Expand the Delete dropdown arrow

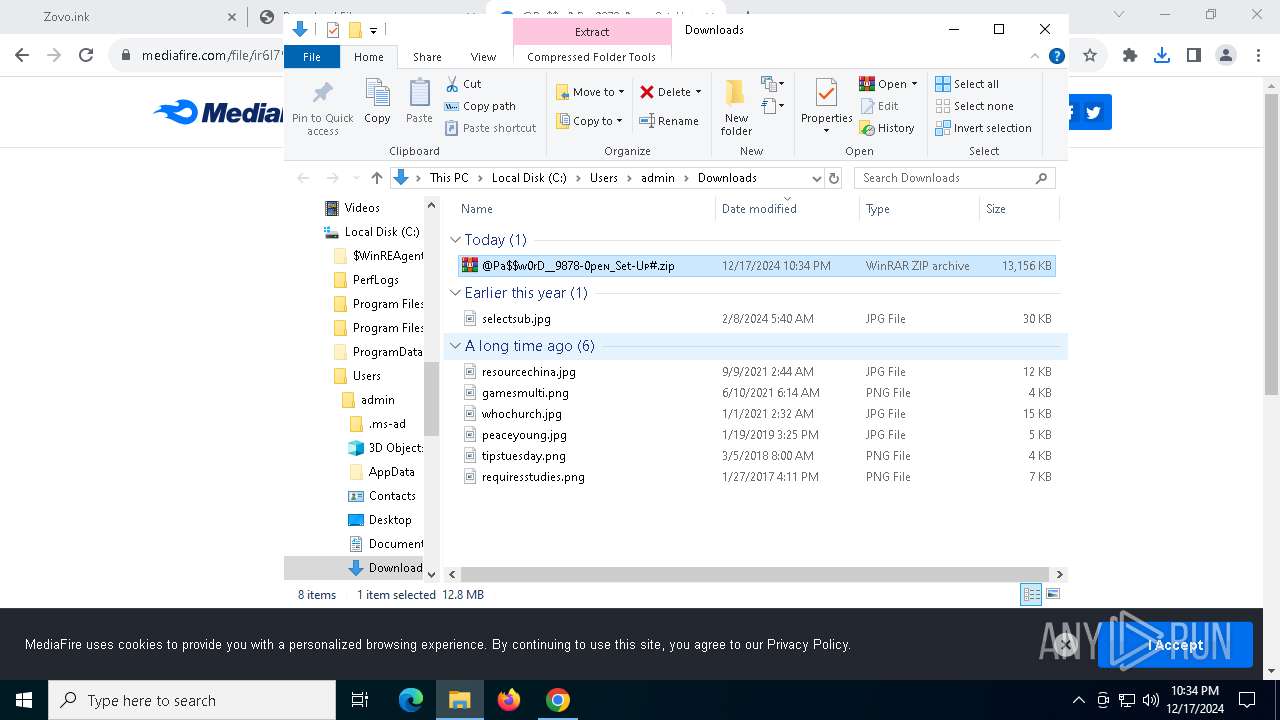pos(698,92)
